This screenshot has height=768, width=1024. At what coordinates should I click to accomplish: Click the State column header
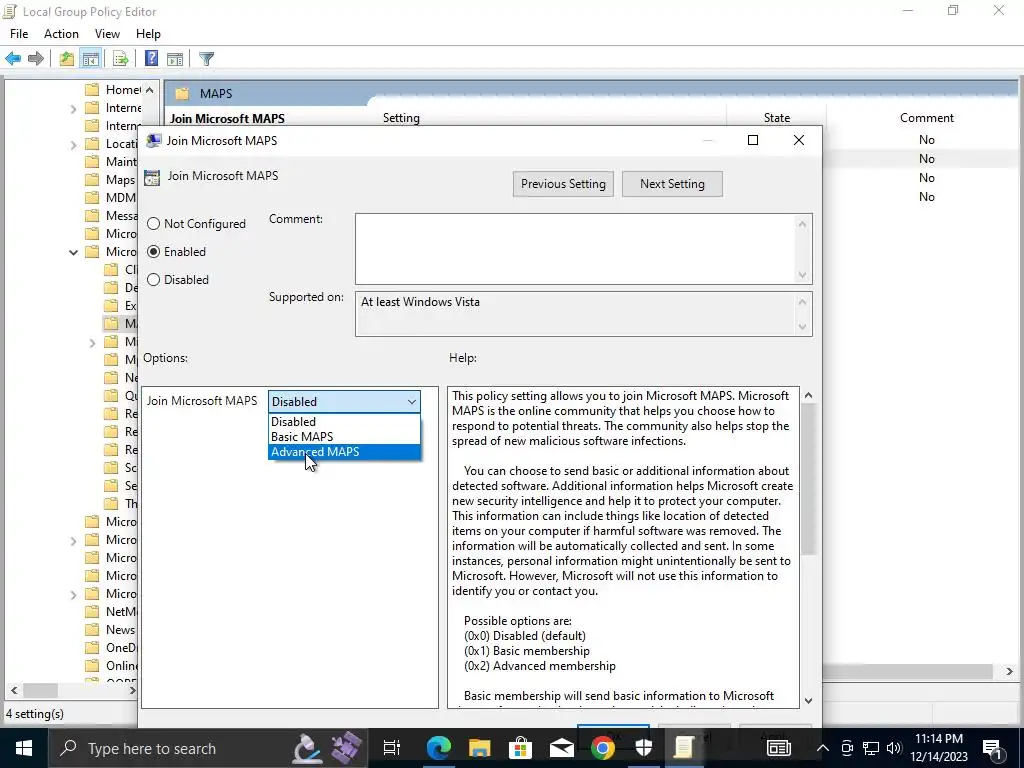click(776, 118)
